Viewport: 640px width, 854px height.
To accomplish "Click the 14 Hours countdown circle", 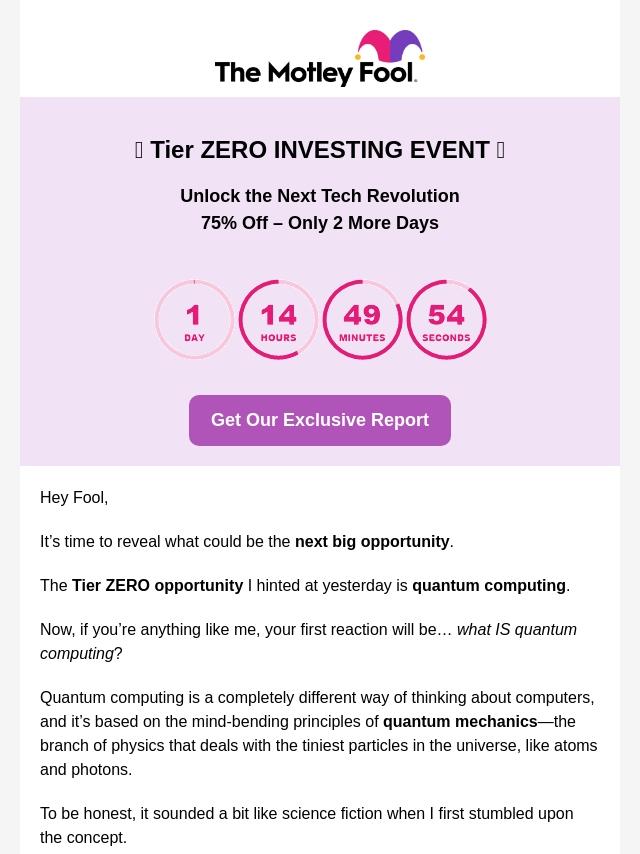I will click(x=278, y=320).
